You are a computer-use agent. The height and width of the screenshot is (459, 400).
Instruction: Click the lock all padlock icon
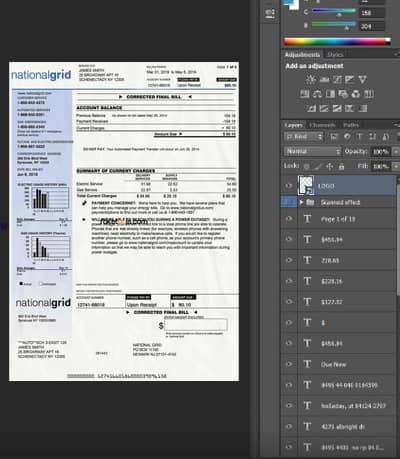[x=341, y=166]
